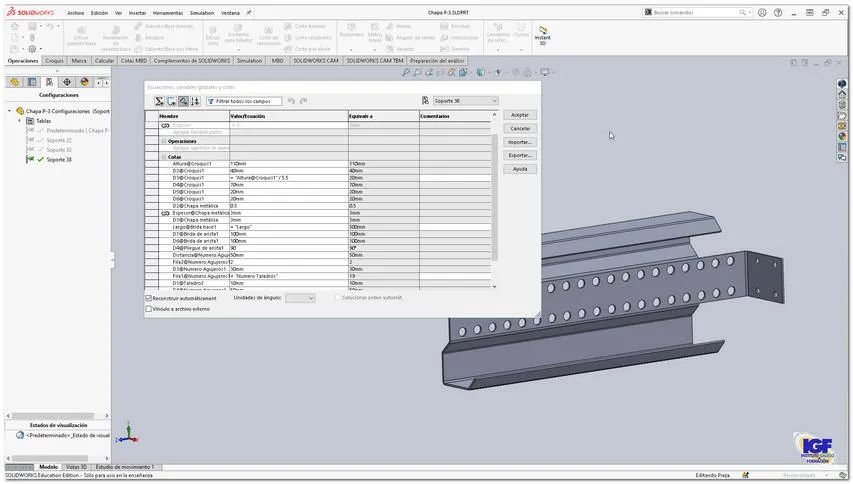Click the panel tab overflow arrows

102,82
